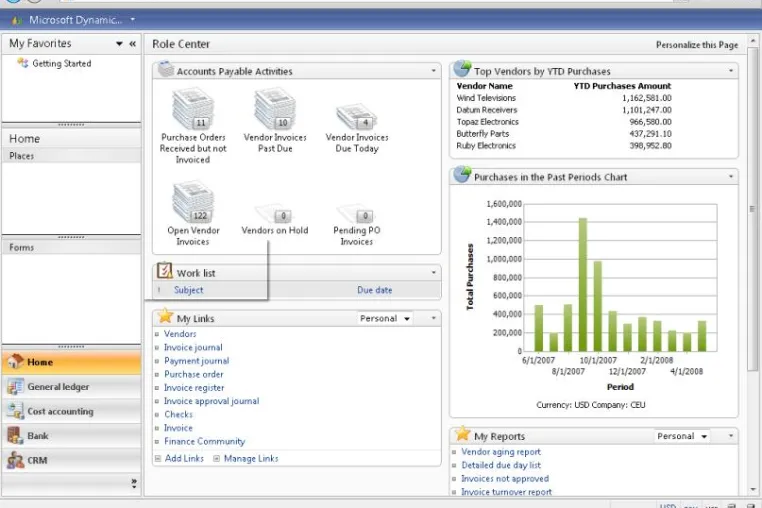Open the My Favorites dropdown arrow
This screenshot has height=508, width=762.
(119, 44)
